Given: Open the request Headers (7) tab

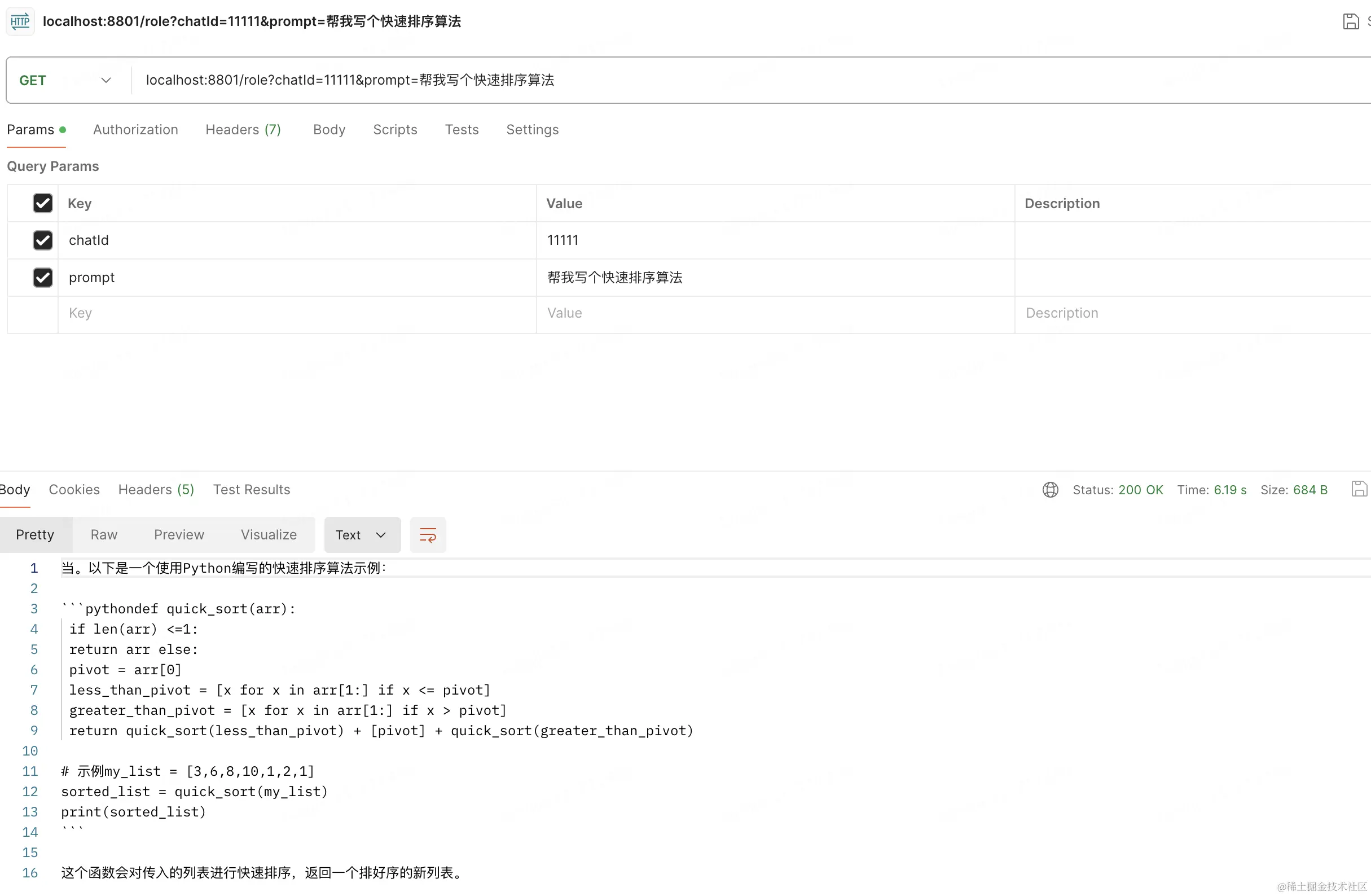Looking at the screenshot, I should coord(243,130).
